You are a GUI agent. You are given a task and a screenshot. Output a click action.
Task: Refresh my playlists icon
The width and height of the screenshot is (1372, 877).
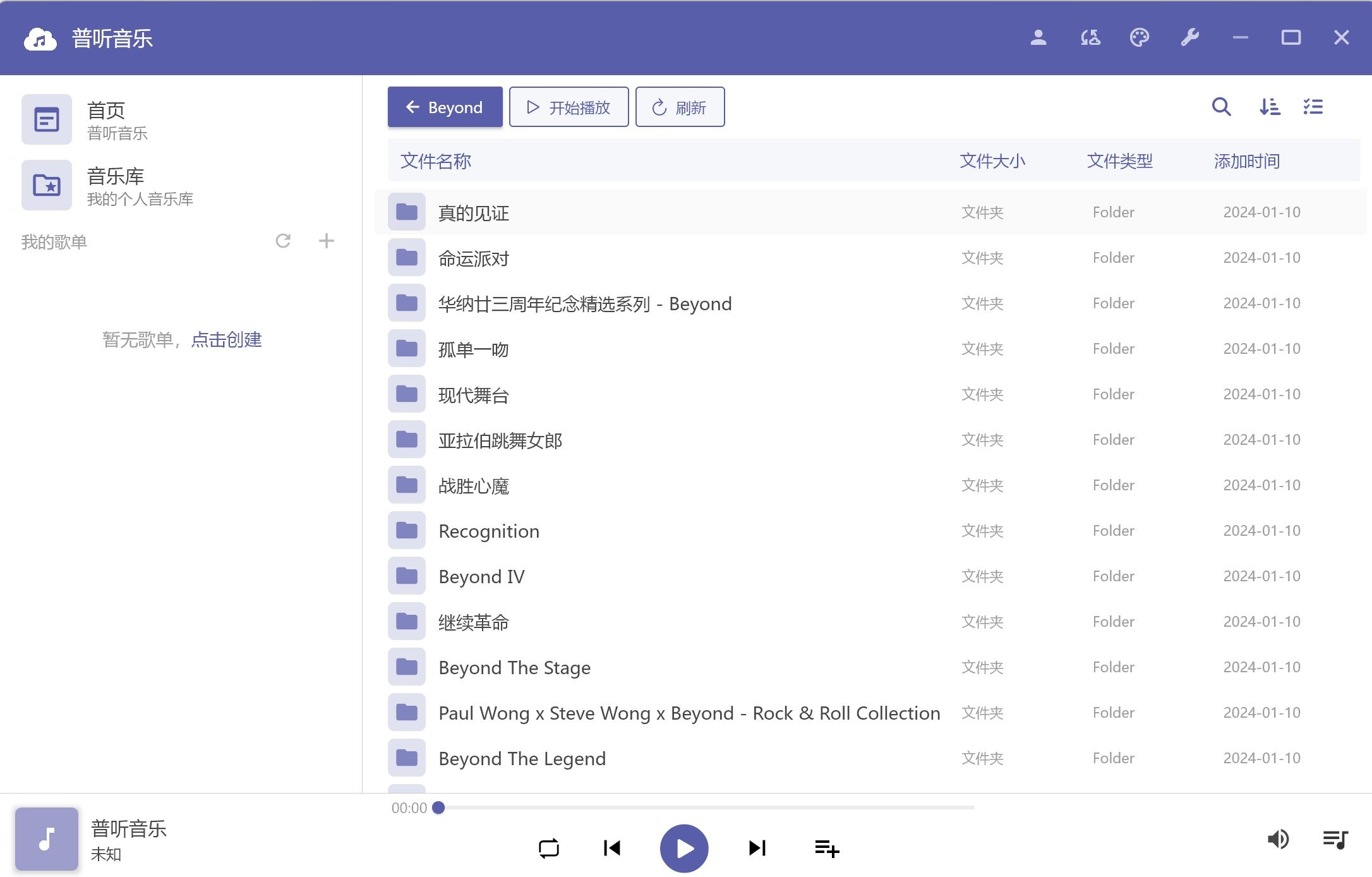[x=283, y=241]
